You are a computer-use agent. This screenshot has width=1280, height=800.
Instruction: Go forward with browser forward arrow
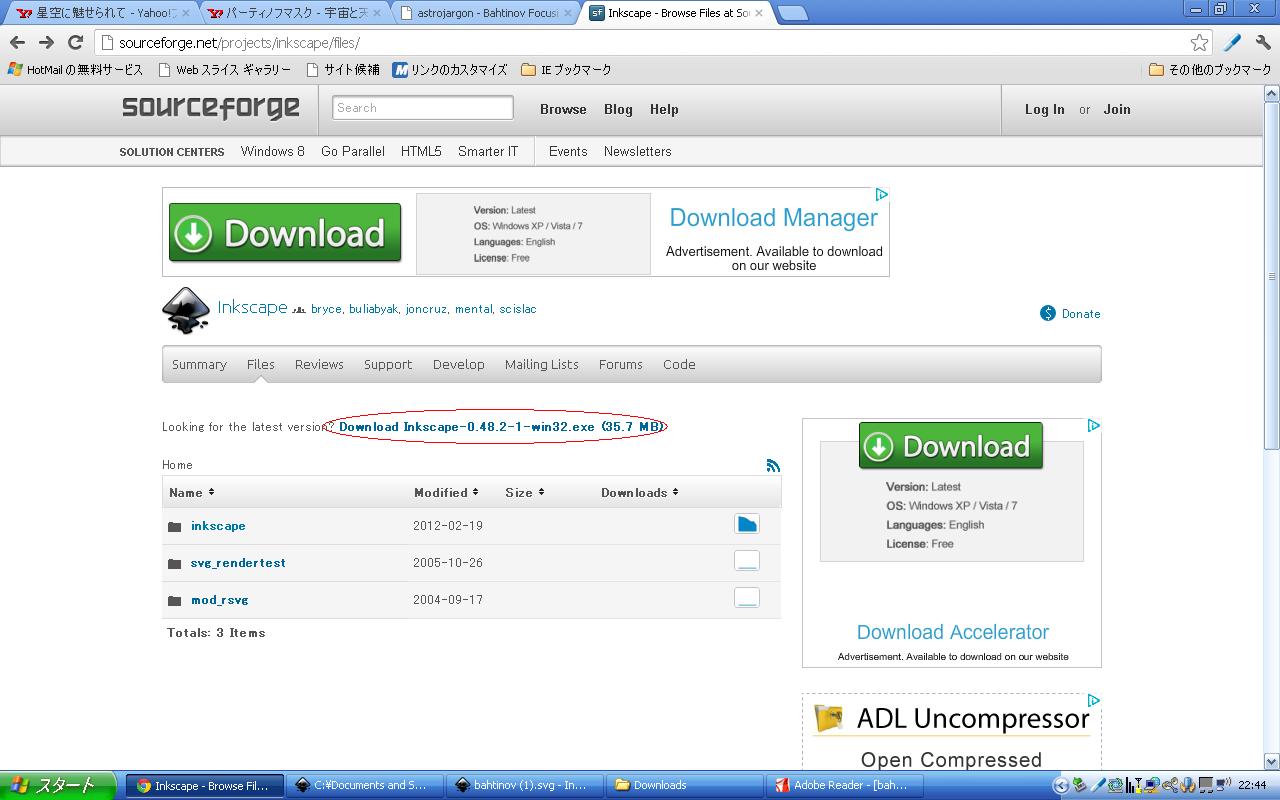click(46, 42)
